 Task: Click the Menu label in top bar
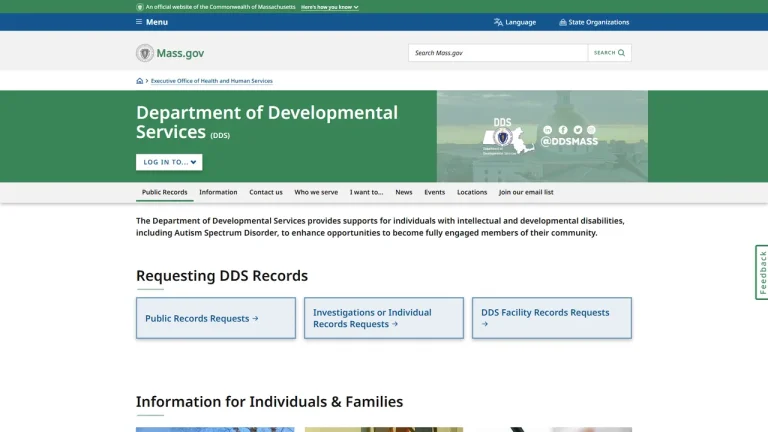[x=157, y=22]
